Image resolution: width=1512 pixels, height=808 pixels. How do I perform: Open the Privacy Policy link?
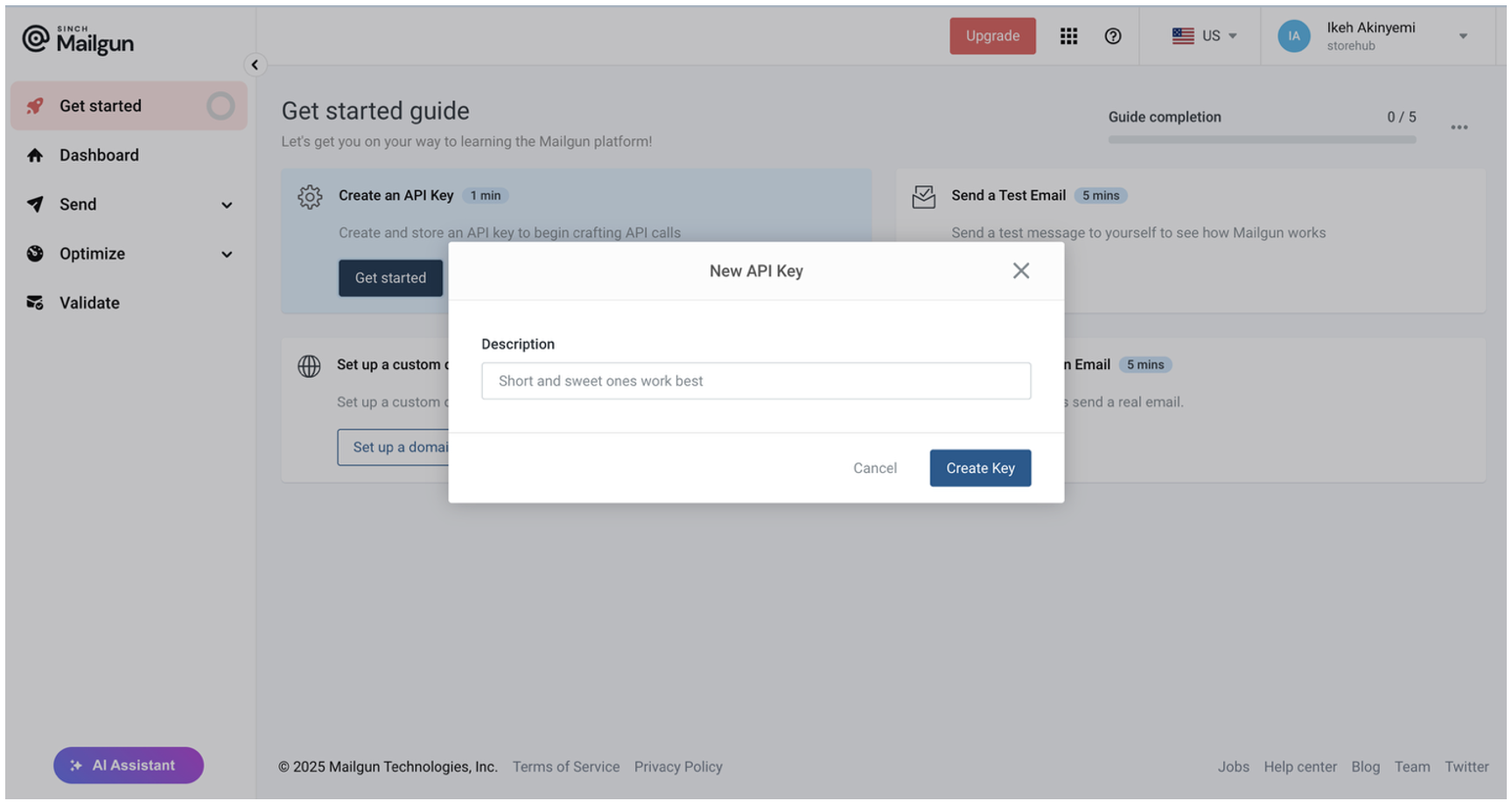(678, 767)
